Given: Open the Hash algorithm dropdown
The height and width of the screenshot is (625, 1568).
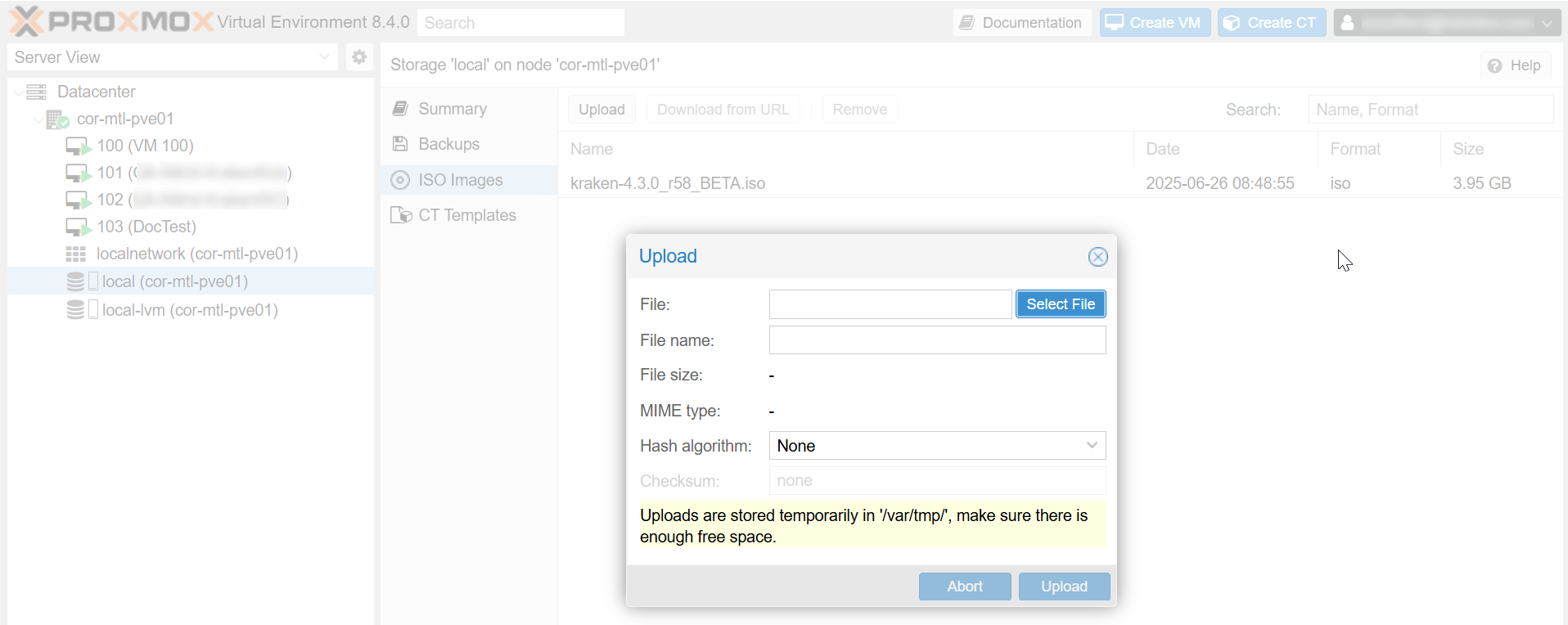Looking at the screenshot, I should pyautogui.click(x=1092, y=446).
